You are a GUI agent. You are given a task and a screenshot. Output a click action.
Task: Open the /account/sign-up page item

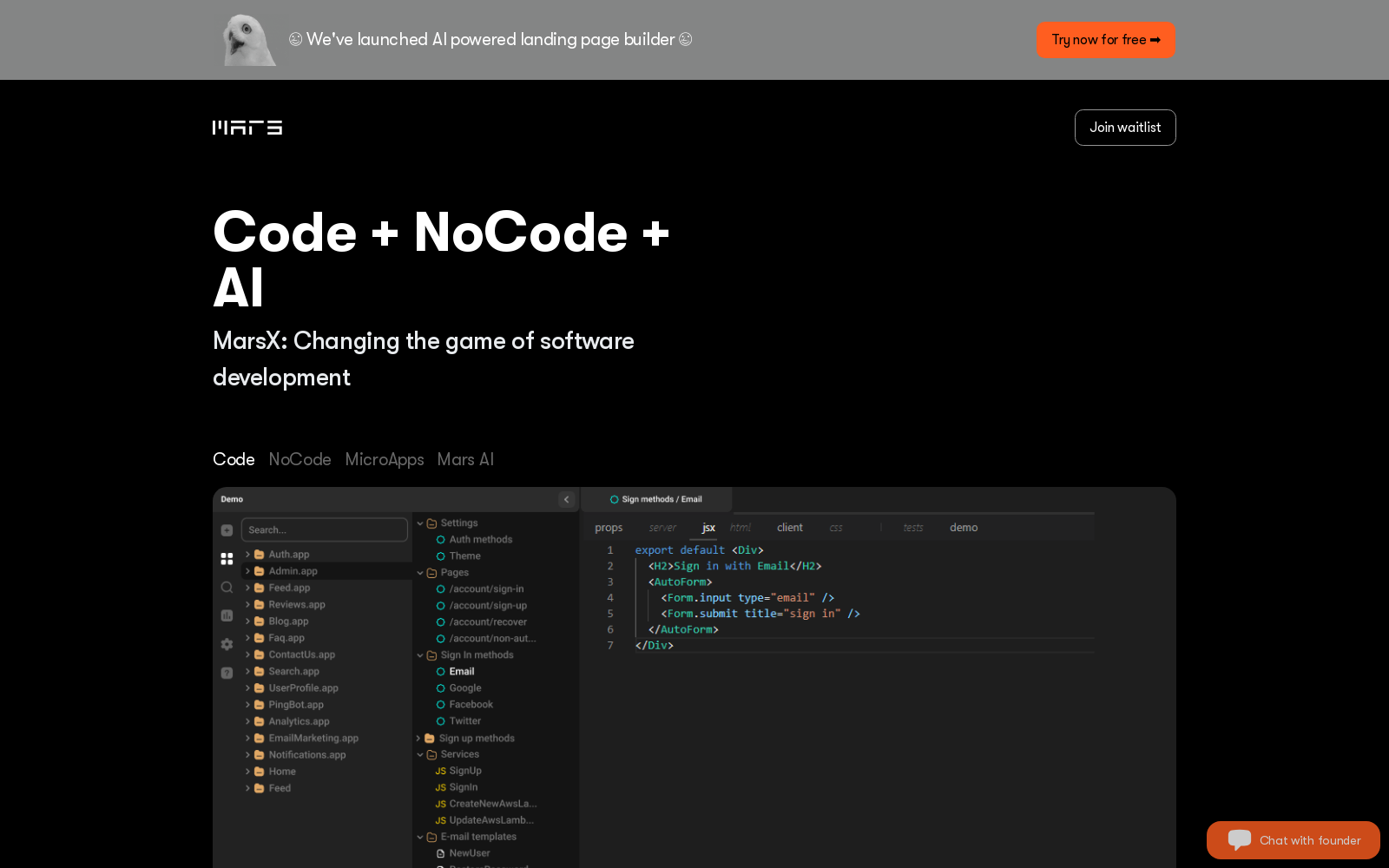tap(488, 606)
